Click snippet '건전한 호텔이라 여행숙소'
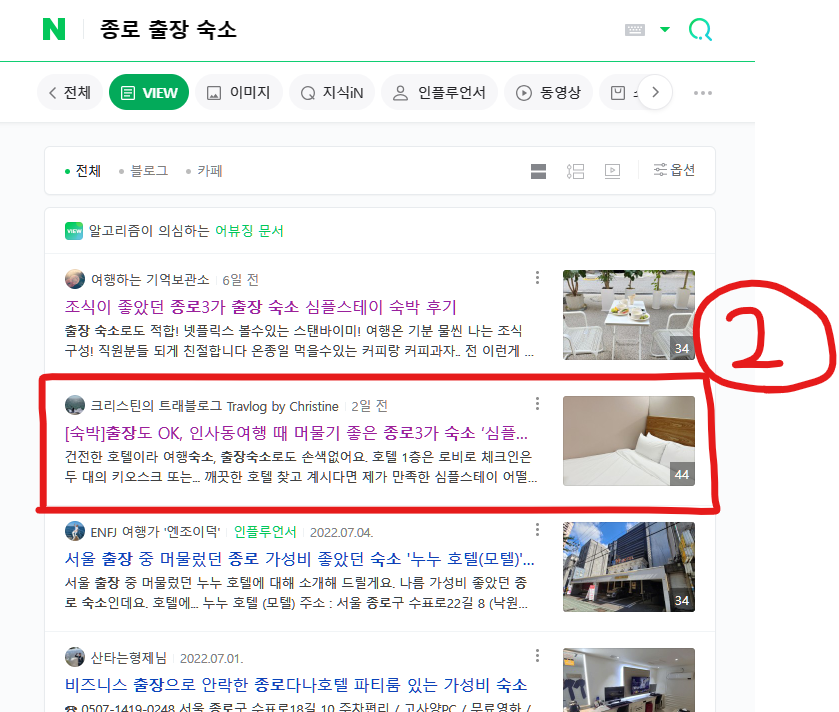The image size is (839, 712). (300, 466)
